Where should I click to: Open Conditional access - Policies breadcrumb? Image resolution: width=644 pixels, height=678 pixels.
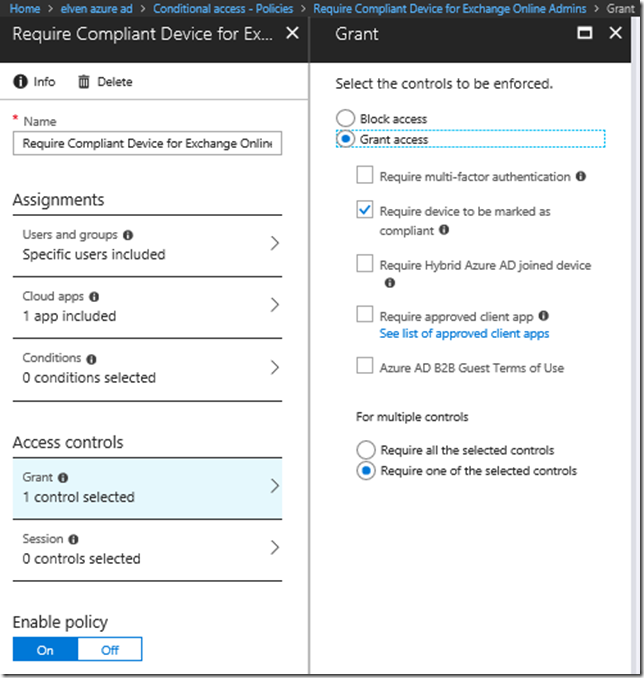click(x=223, y=8)
